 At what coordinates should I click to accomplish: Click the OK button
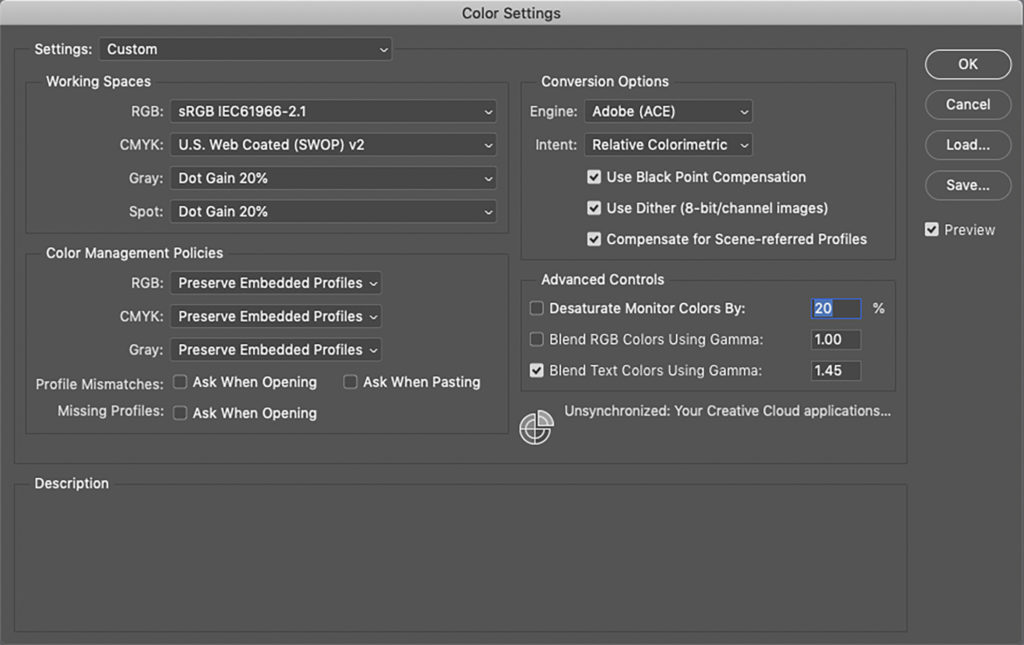967,64
